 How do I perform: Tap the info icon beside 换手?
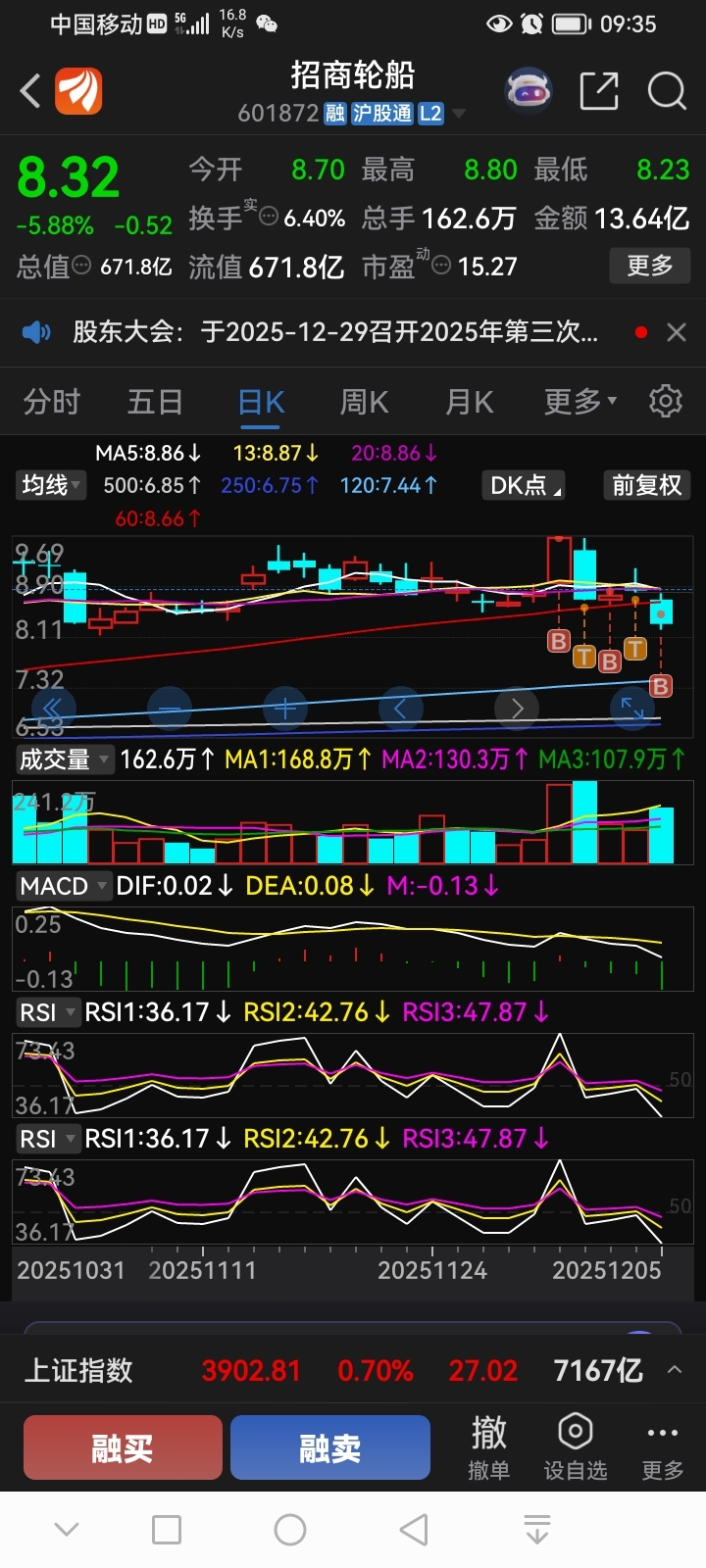[x=269, y=218]
